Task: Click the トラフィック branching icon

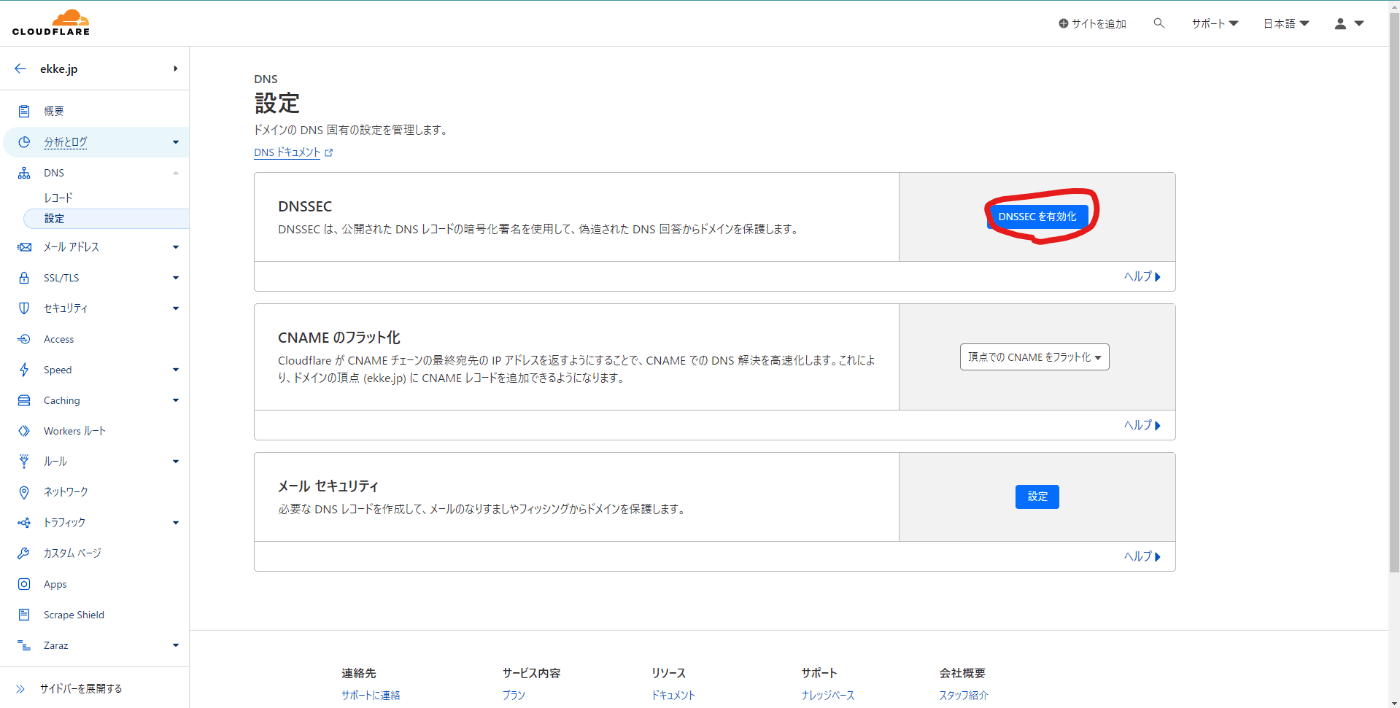Action: pyautogui.click(x=24, y=523)
